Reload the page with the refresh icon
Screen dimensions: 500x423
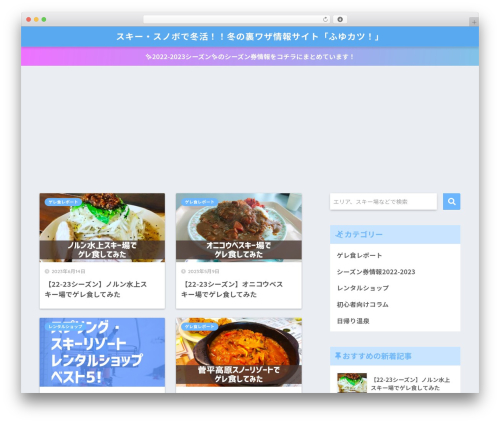tap(325, 20)
